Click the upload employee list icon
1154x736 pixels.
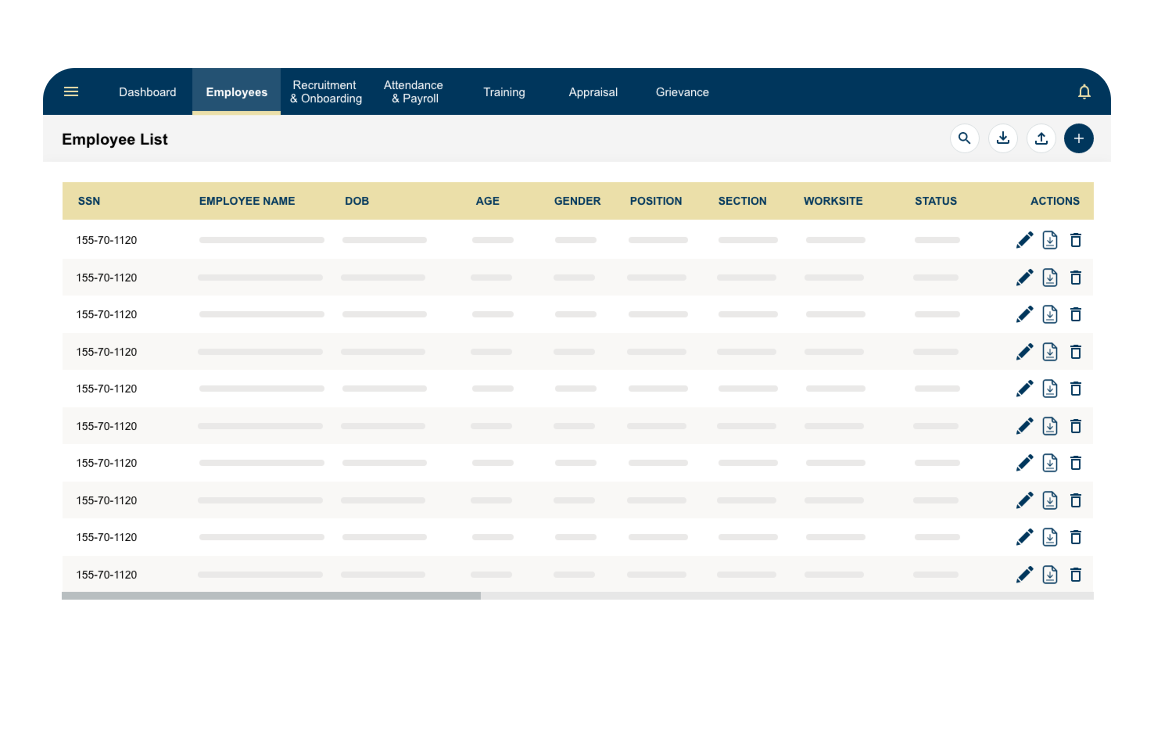(1041, 139)
